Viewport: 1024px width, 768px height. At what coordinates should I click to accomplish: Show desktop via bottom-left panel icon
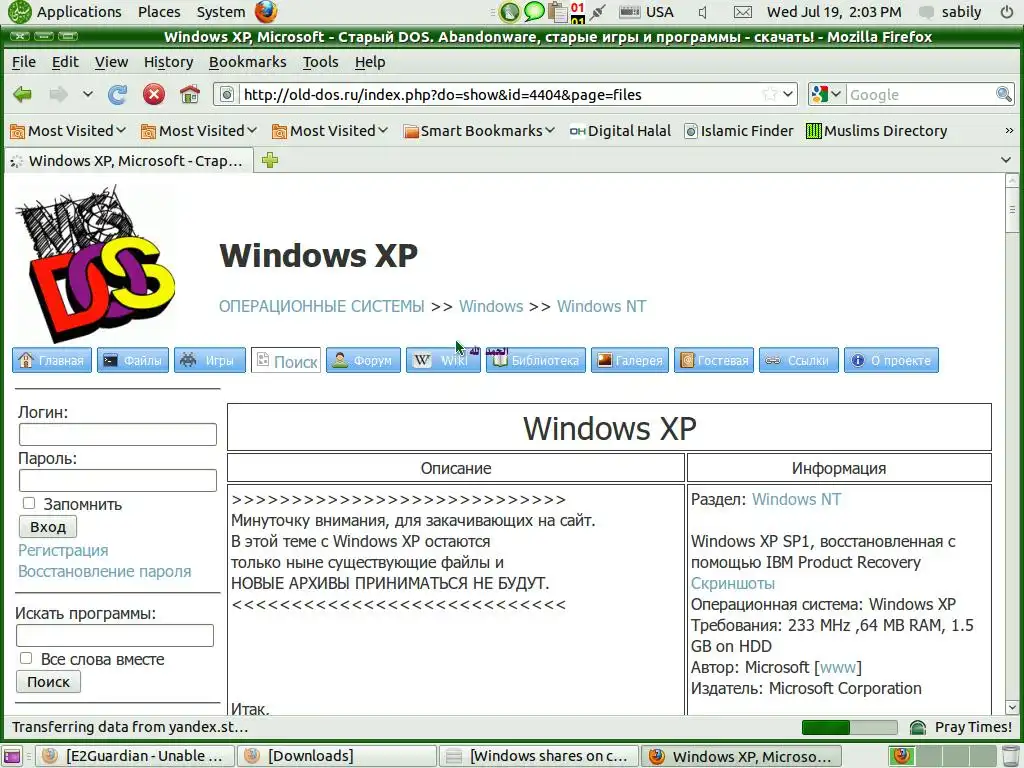(x=12, y=756)
